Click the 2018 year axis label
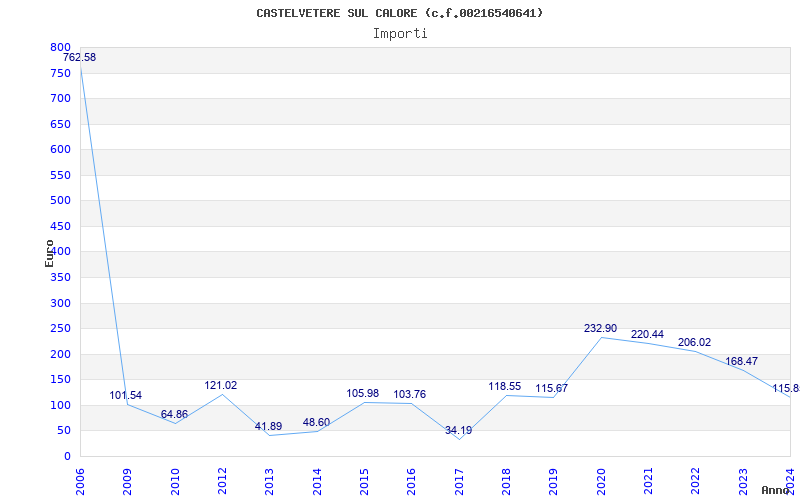 (506, 482)
